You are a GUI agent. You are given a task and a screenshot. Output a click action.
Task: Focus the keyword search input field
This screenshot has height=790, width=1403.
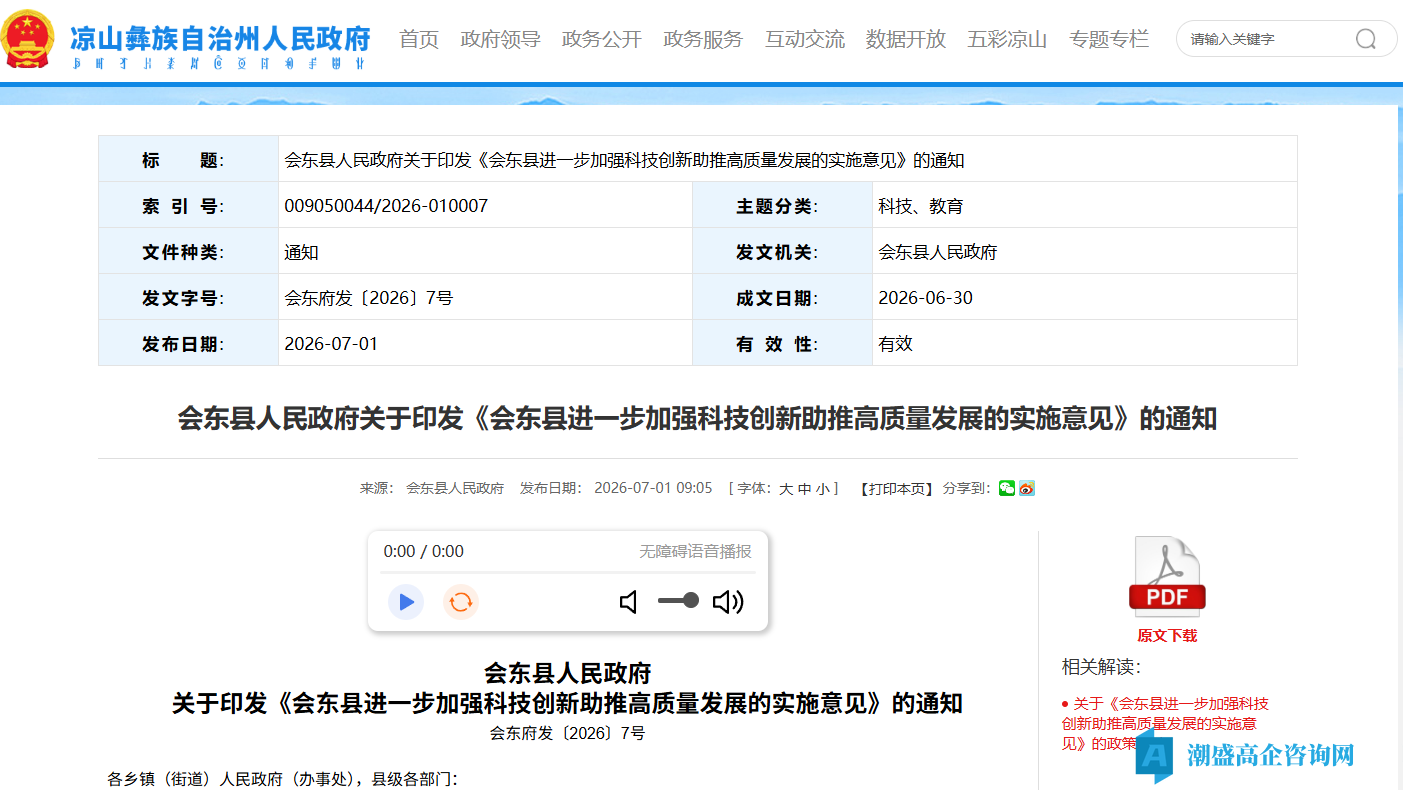[x=1265, y=39]
